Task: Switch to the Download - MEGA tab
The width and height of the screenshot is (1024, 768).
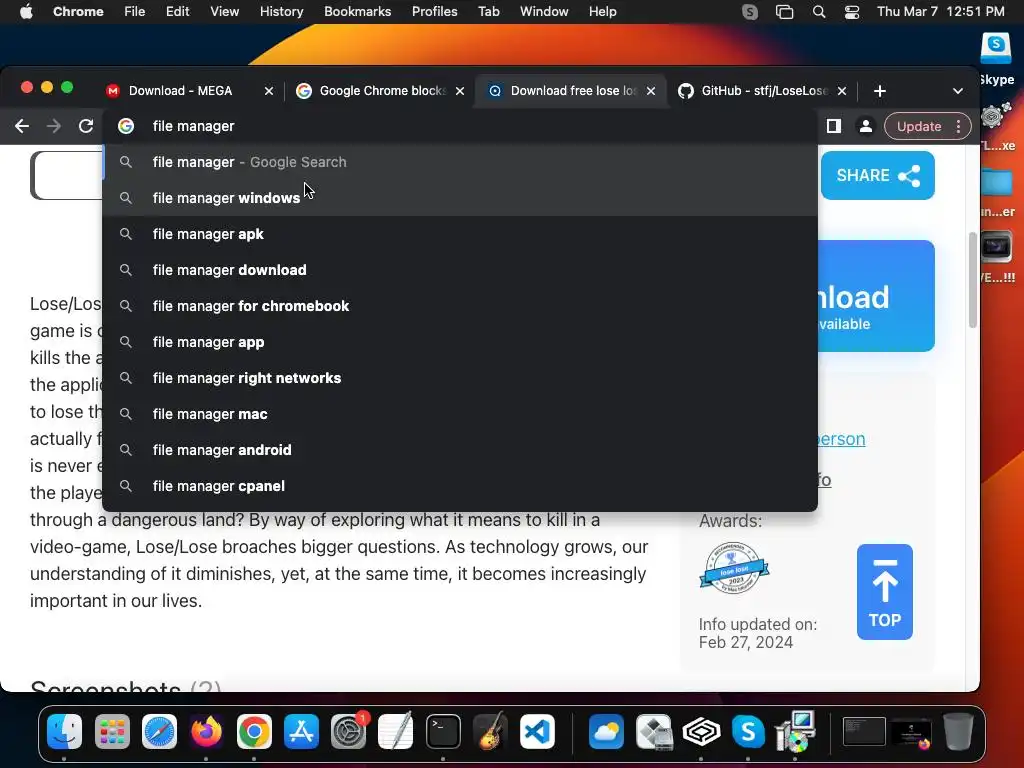Action: [180, 91]
